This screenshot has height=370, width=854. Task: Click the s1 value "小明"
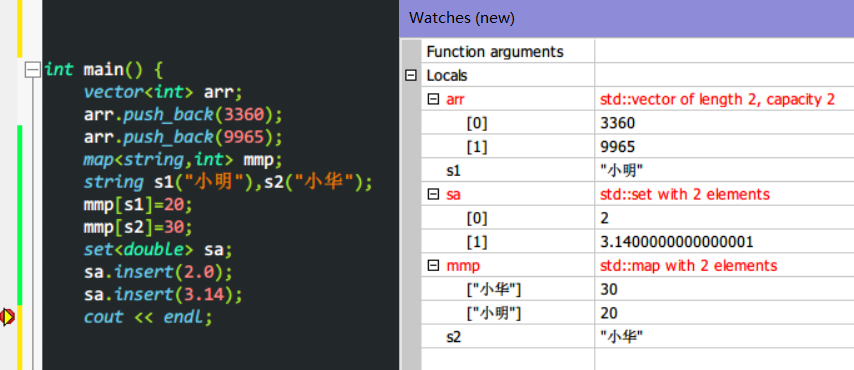click(621, 171)
